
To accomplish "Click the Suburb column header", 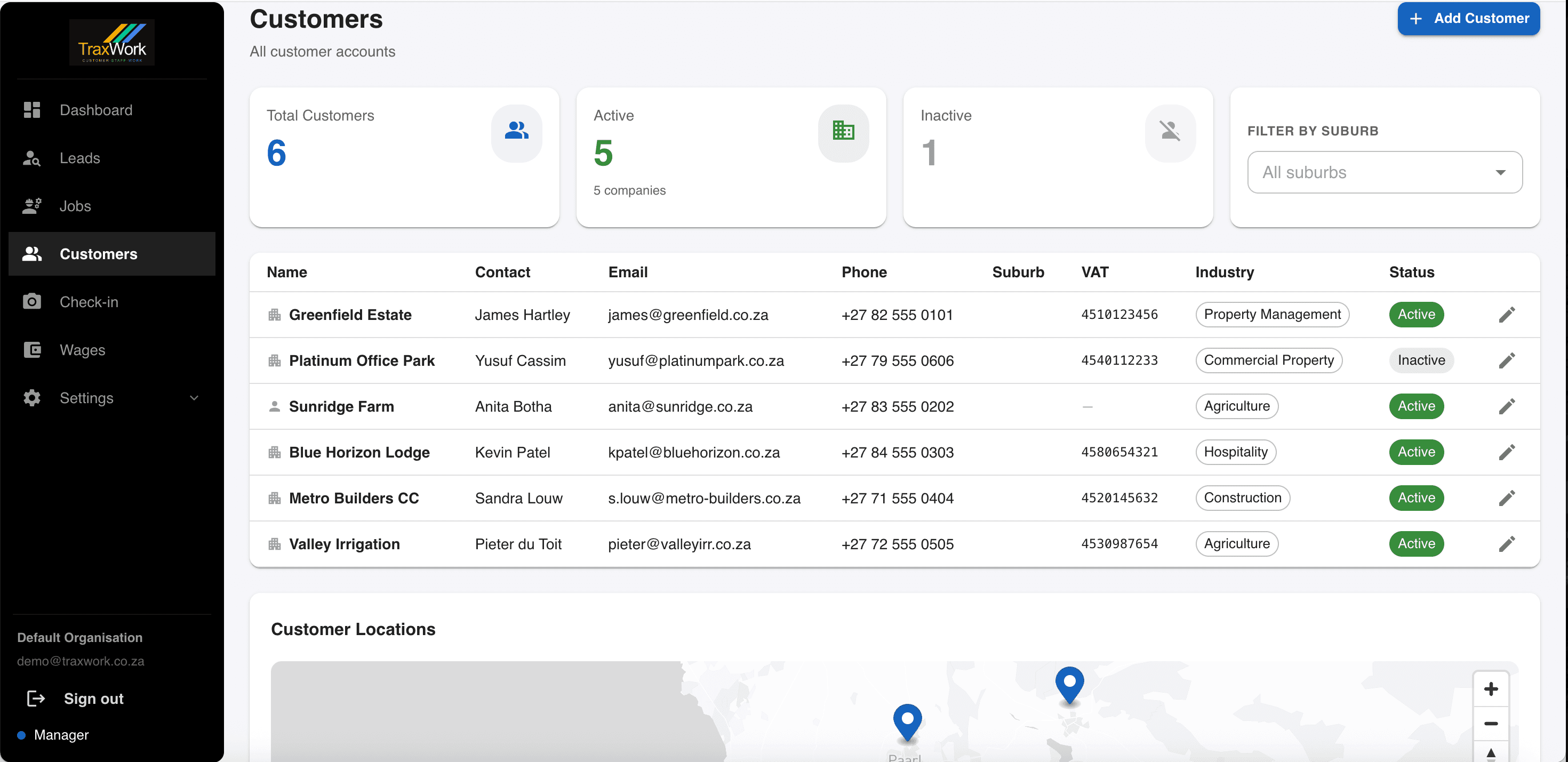I will (x=1018, y=272).
